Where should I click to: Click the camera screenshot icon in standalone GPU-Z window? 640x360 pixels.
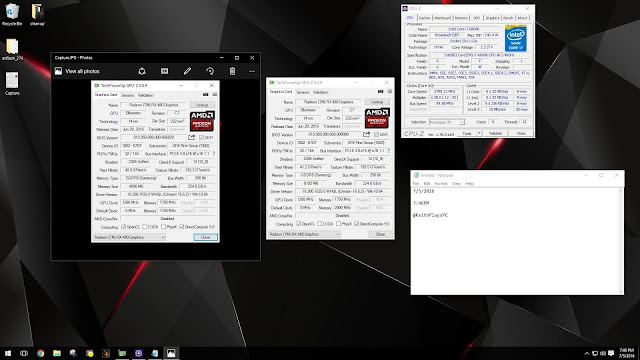(x=380, y=91)
